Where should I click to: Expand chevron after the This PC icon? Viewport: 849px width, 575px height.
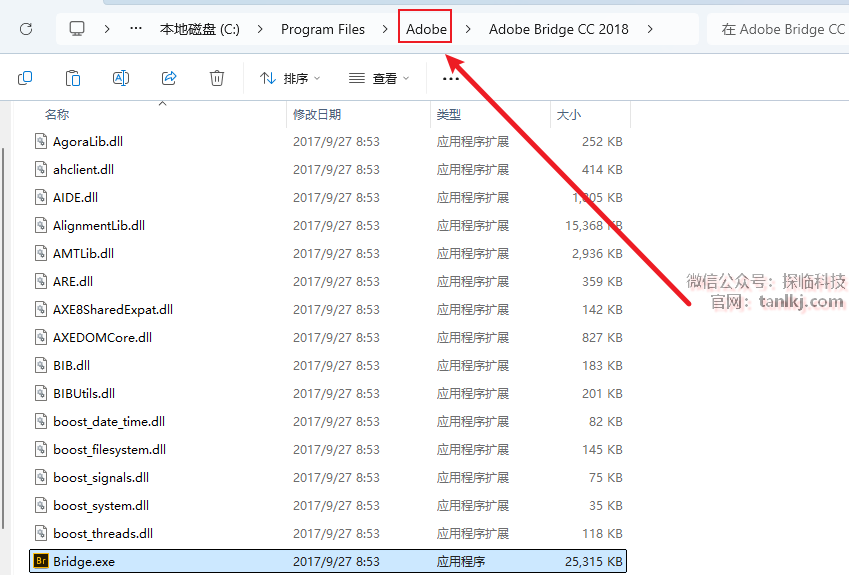[x=107, y=29]
